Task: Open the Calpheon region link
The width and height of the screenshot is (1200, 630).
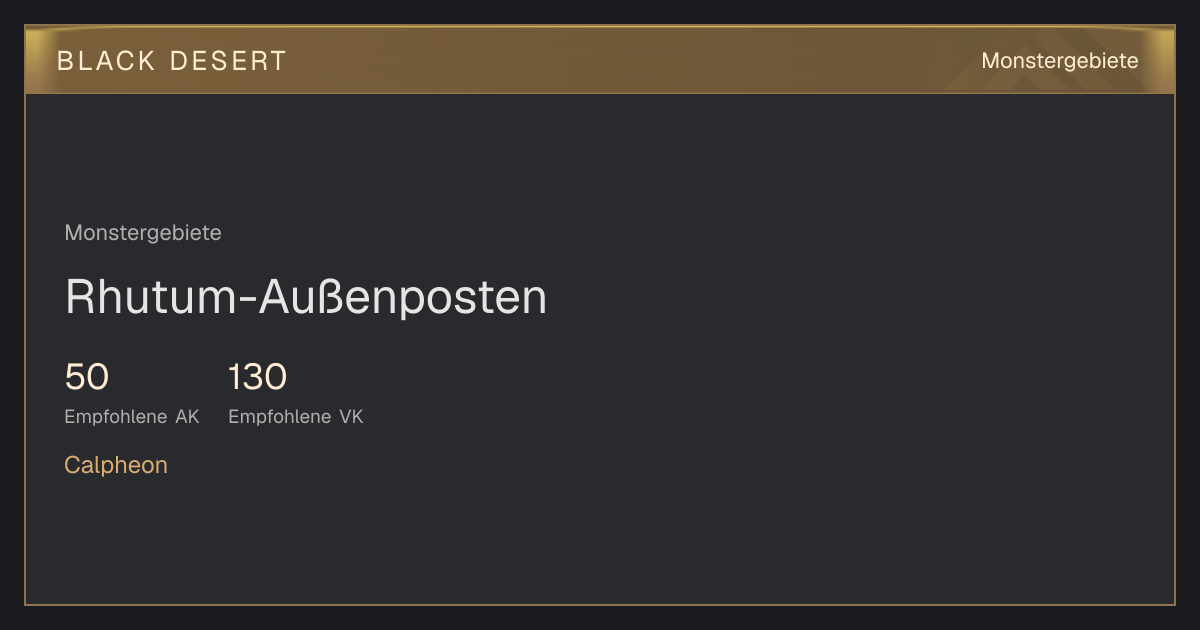Action: 116,465
